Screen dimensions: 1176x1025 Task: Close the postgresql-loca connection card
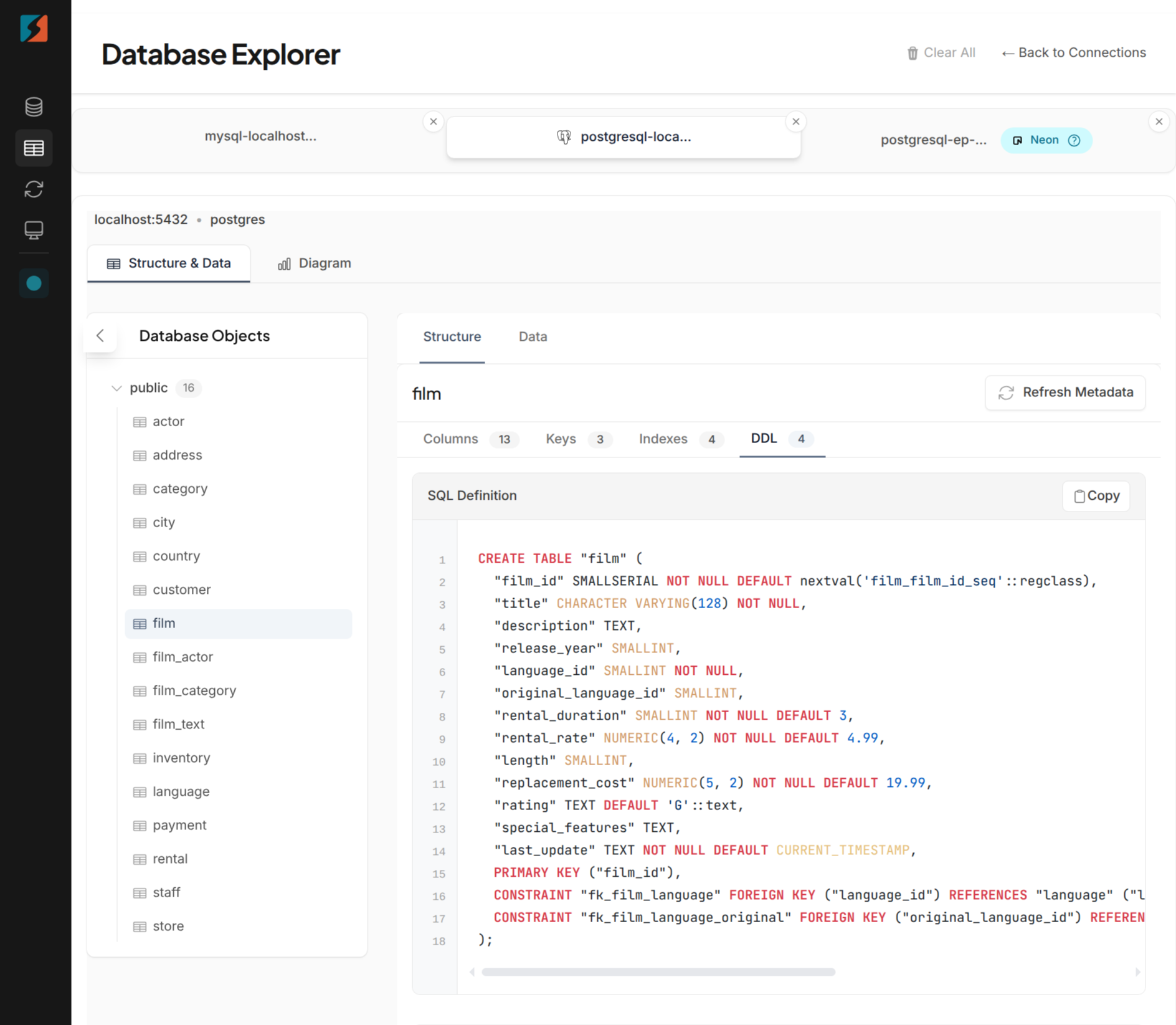pos(796,122)
